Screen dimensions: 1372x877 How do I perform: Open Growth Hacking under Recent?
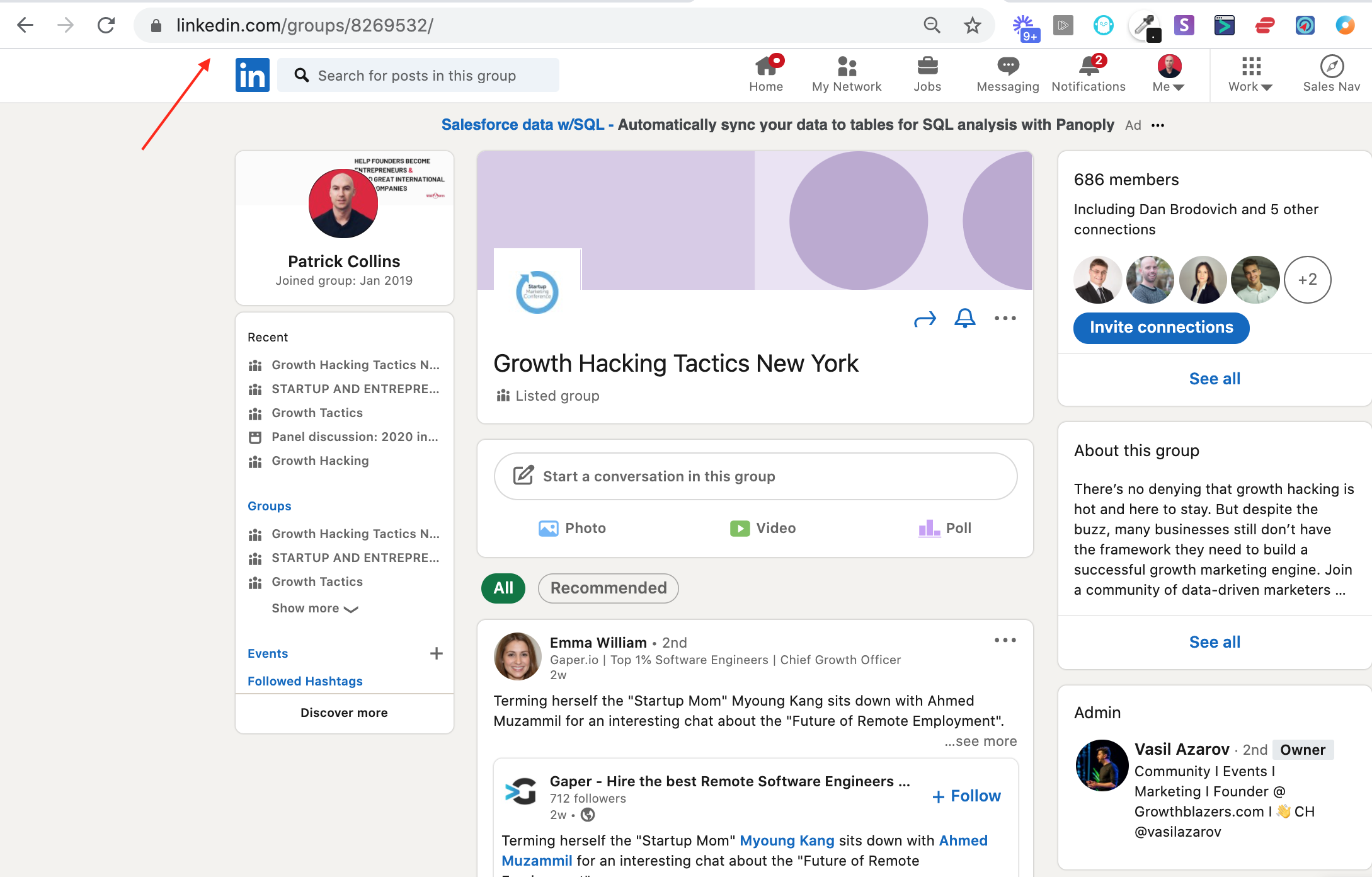320,461
